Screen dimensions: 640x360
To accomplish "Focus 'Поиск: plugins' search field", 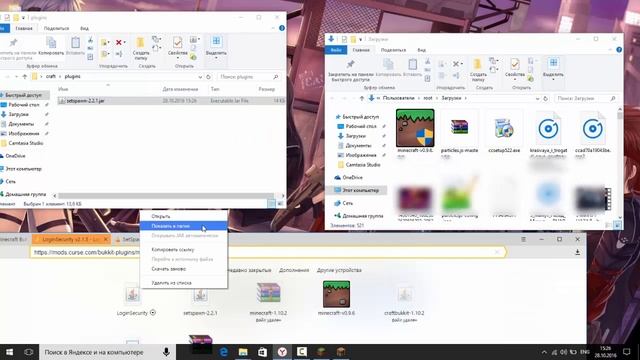I will point(249,77).
